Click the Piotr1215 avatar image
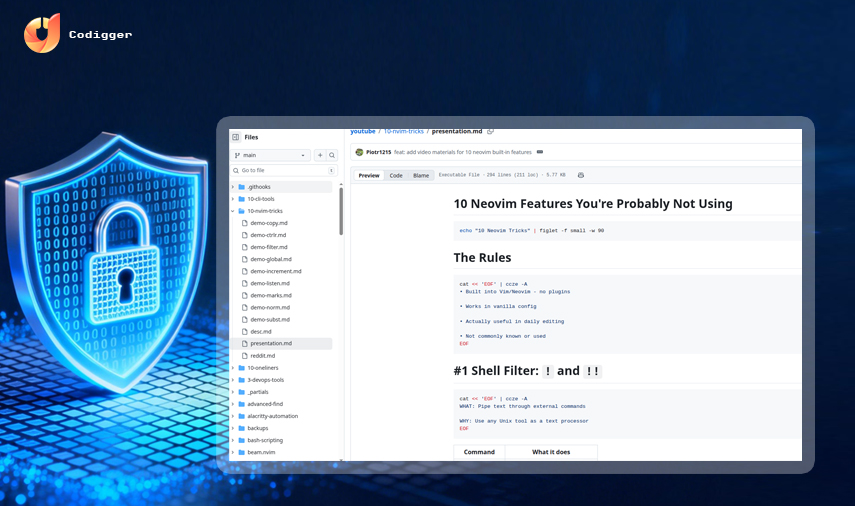The width and height of the screenshot is (855, 506). pyautogui.click(x=359, y=152)
